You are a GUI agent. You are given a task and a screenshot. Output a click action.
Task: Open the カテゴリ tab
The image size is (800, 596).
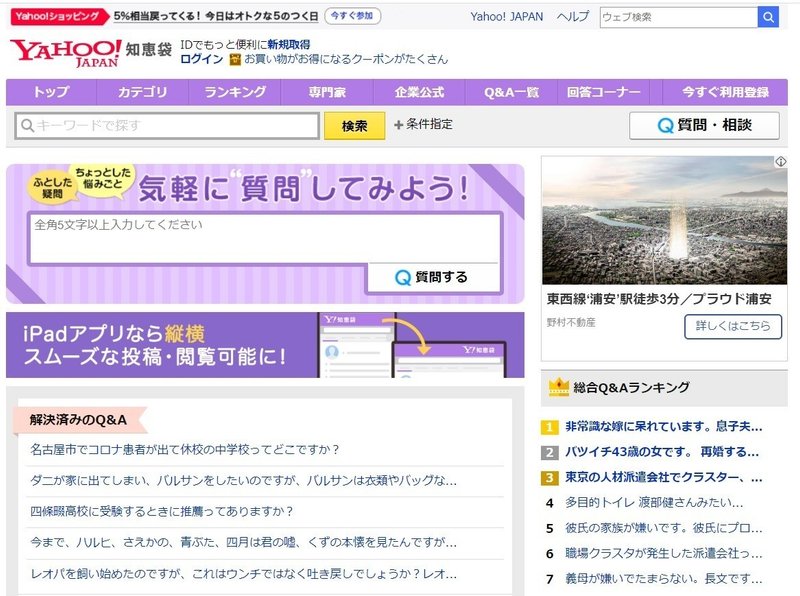point(142,92)
